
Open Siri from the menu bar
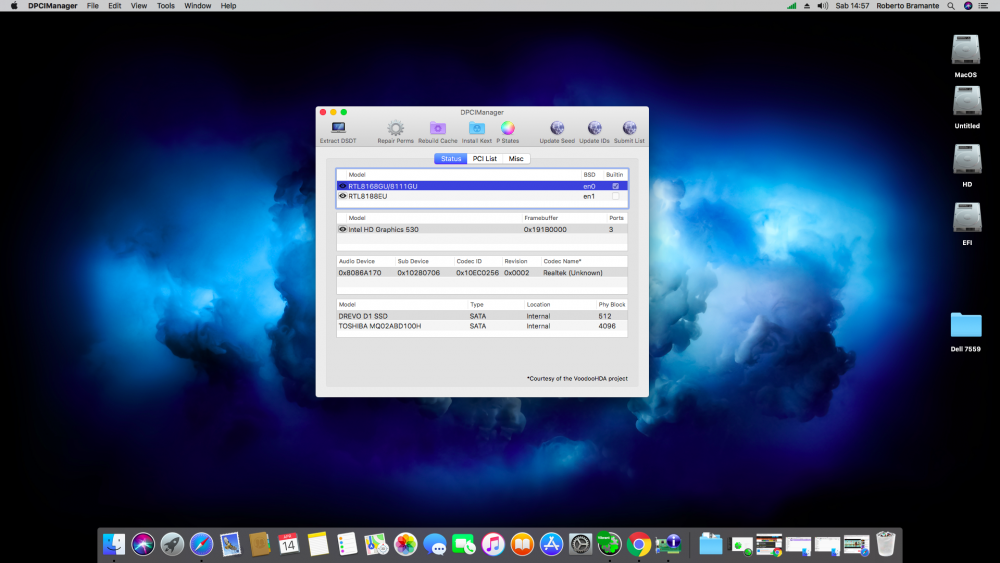click(x=968, y=6)
